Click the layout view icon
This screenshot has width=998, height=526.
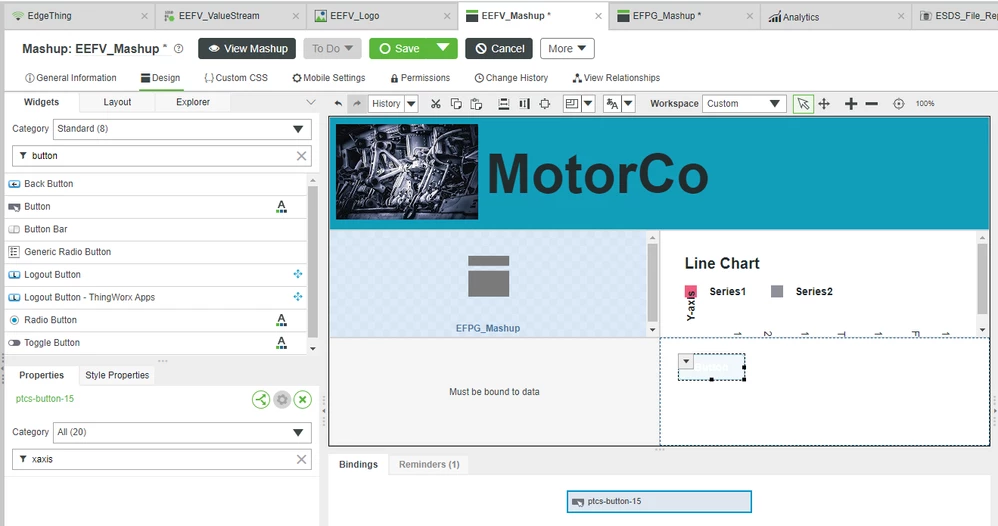tap(572, 103)
